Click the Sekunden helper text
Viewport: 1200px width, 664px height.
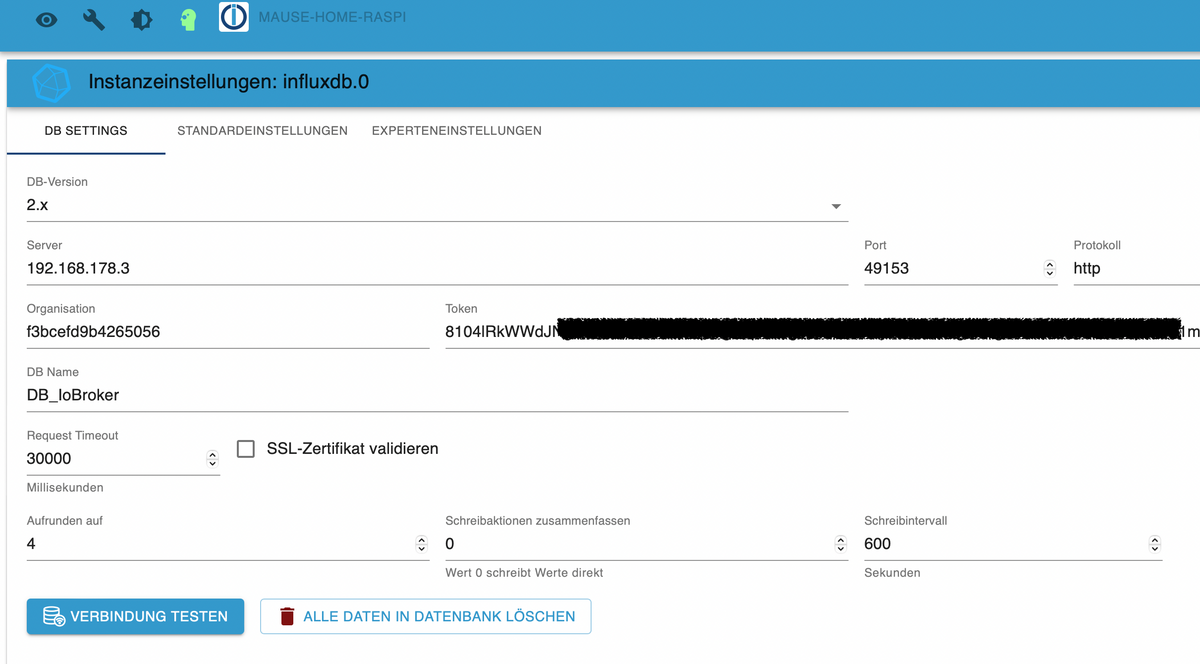[x=892, y=573]
